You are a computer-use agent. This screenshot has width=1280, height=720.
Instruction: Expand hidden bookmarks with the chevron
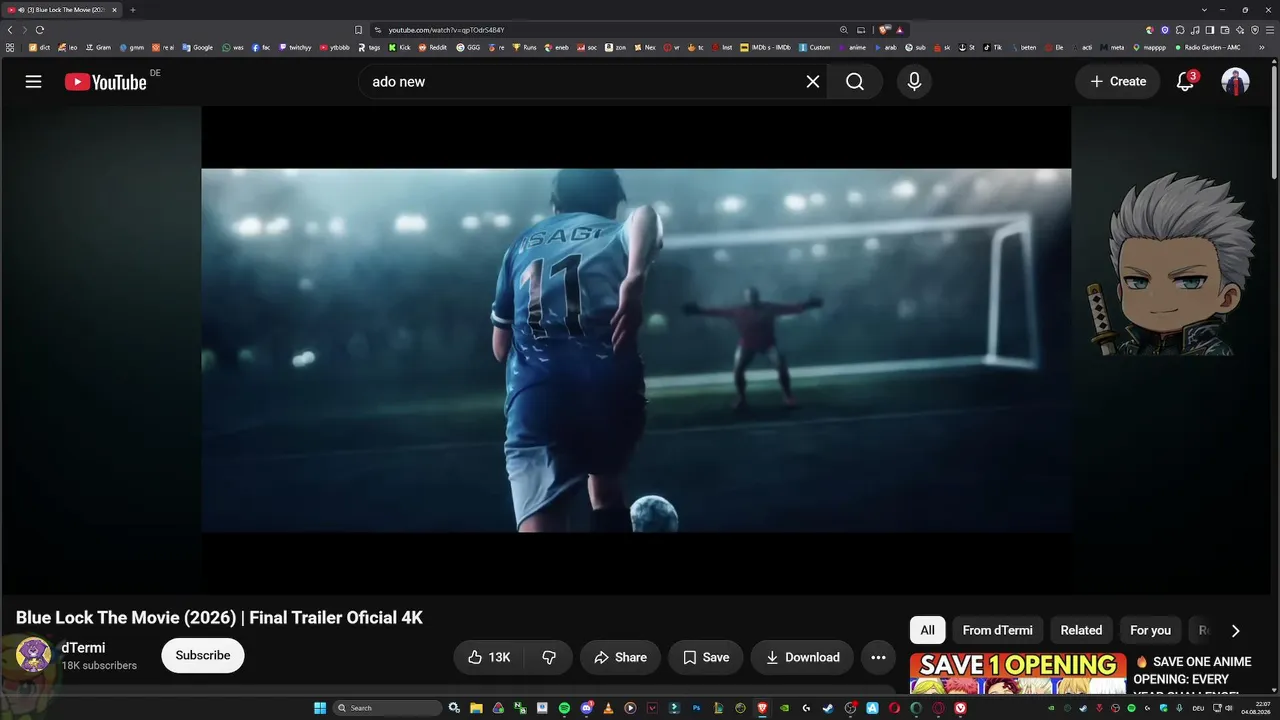[1263, 47]
